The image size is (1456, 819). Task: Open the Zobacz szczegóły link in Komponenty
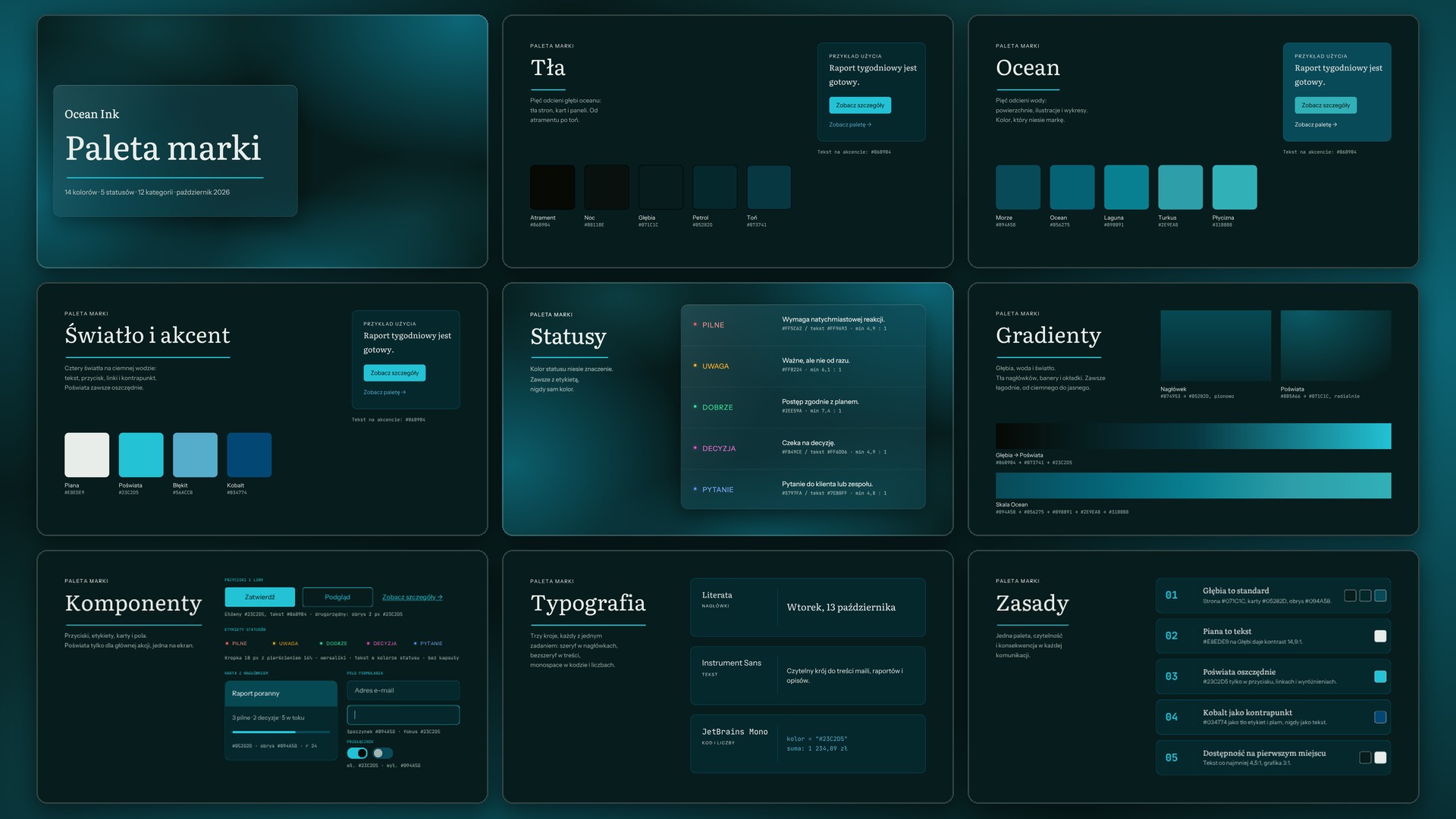click(x=412, y=597)
